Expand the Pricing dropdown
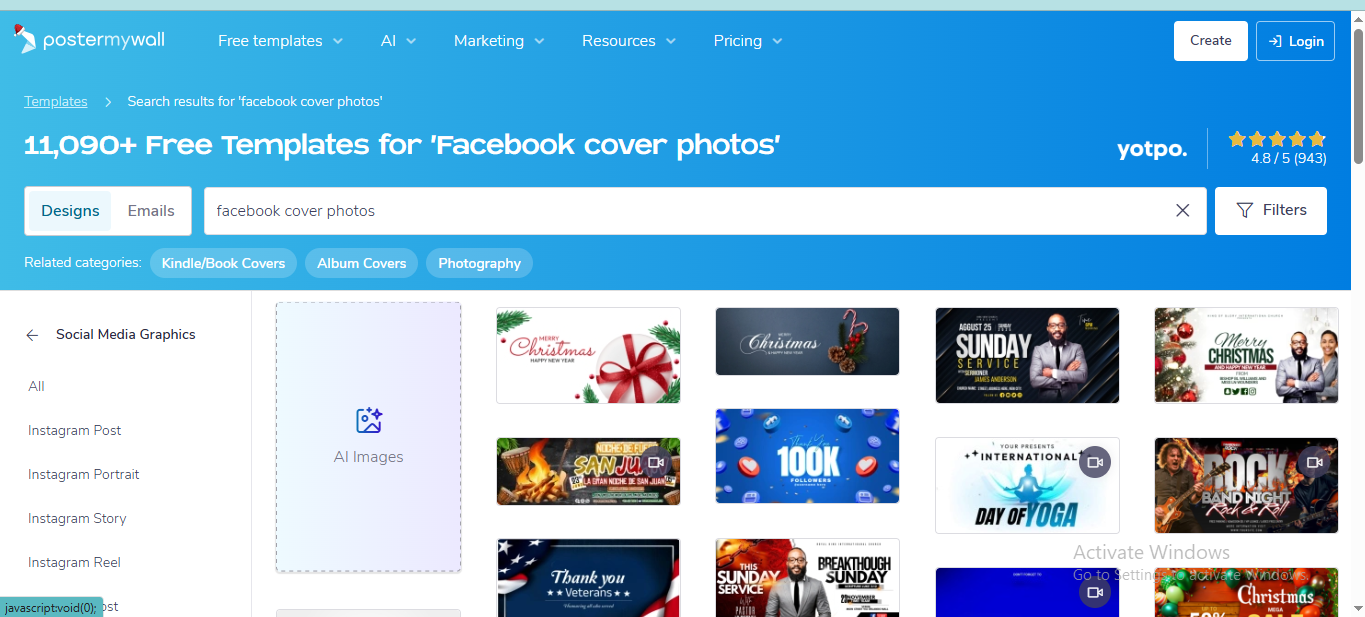This screenshot has height=617, width=1365. point(747,41)
